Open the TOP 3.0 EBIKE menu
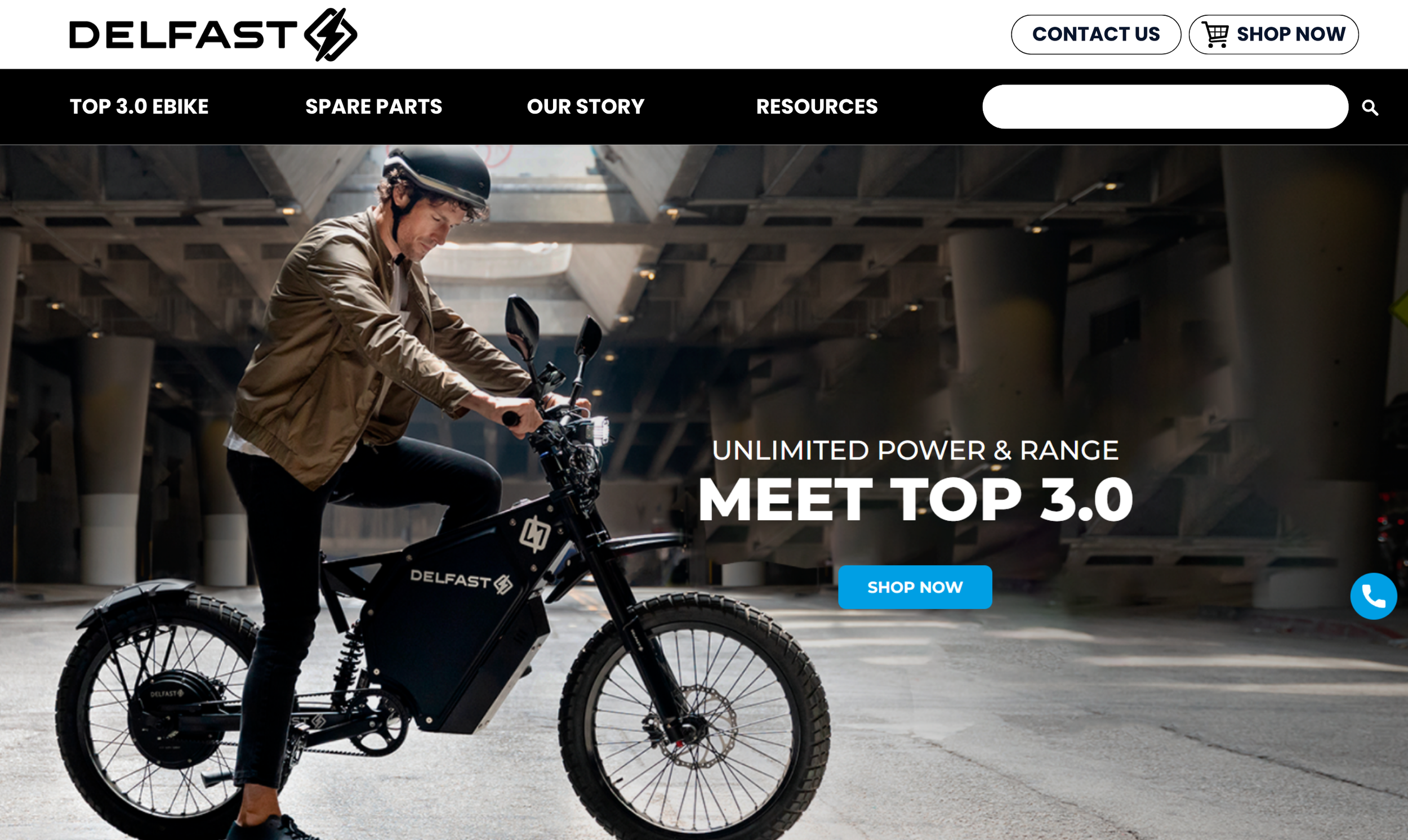The image size is (1408, 840). point(139,106)
